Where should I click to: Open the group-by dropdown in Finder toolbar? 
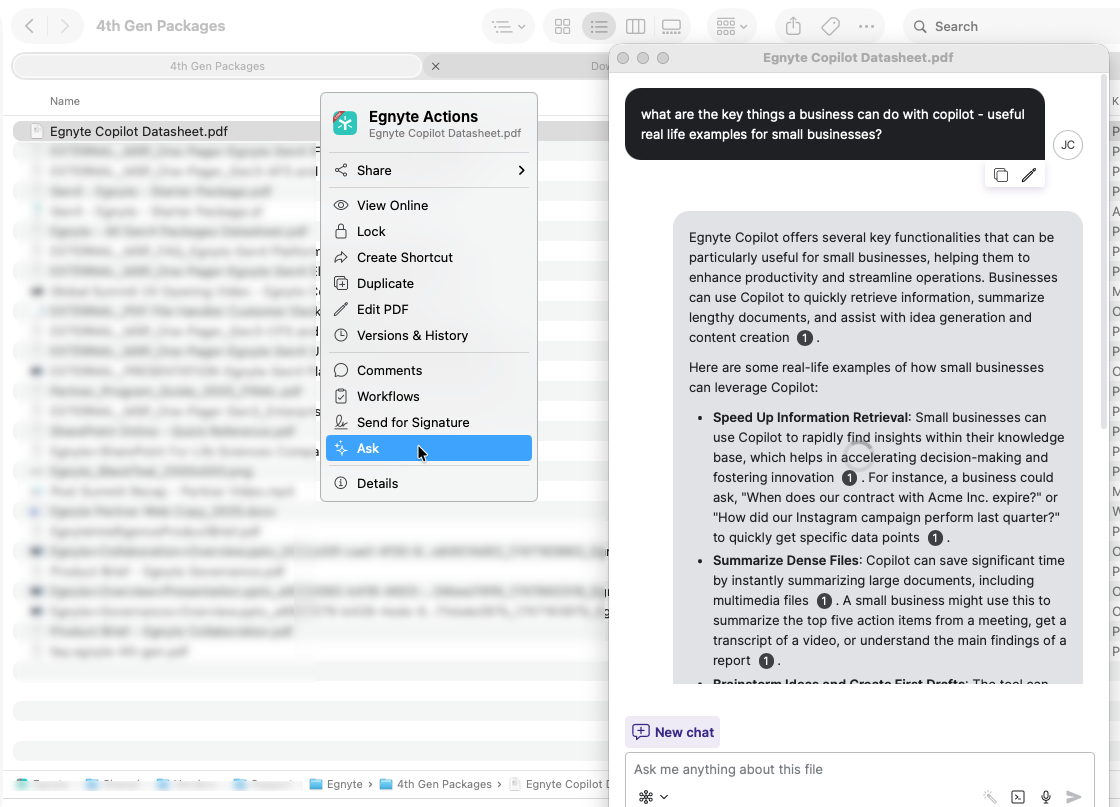(x=731, y=26)
